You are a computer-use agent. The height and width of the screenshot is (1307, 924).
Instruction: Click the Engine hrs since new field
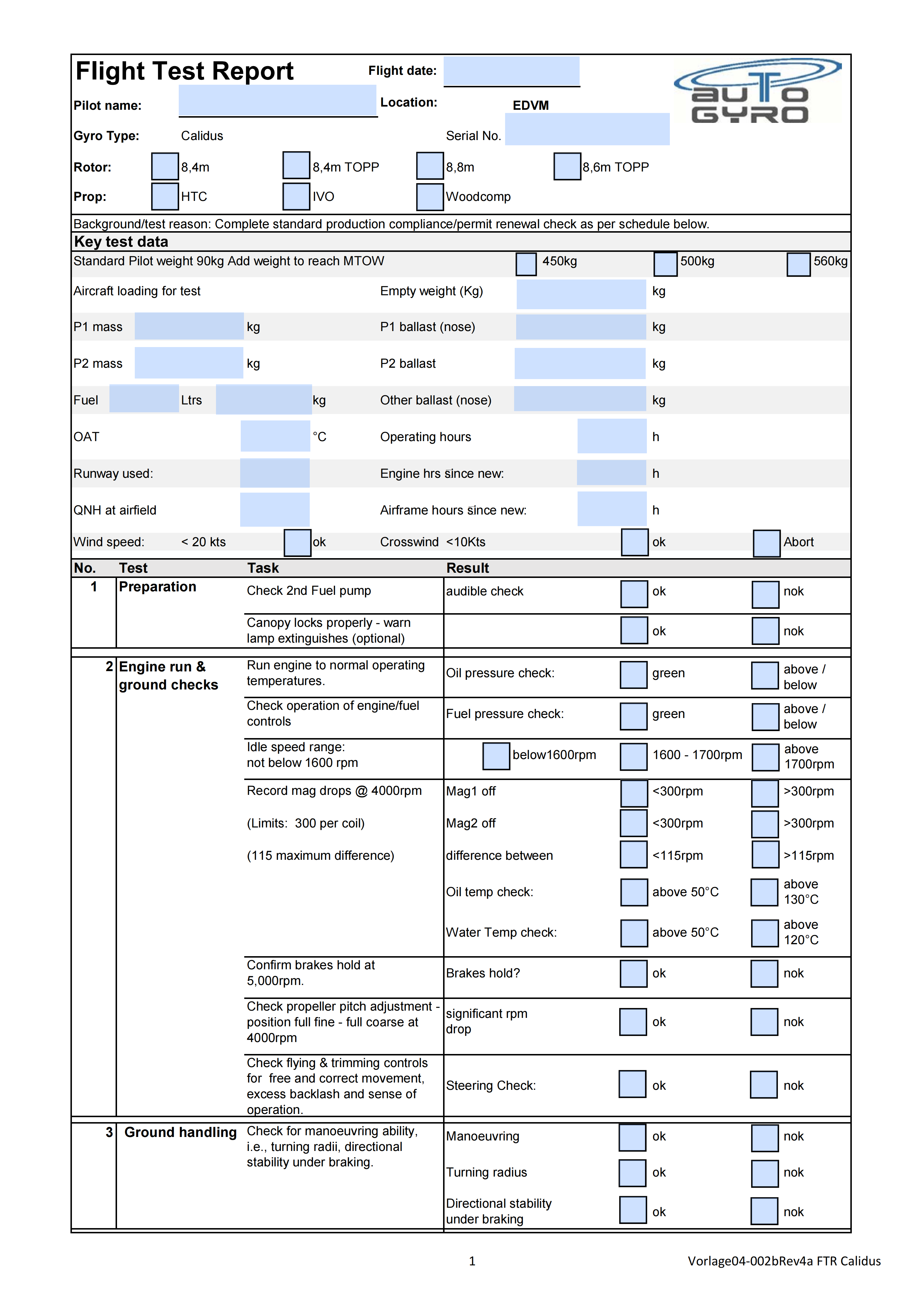click(x=611, y=473)
